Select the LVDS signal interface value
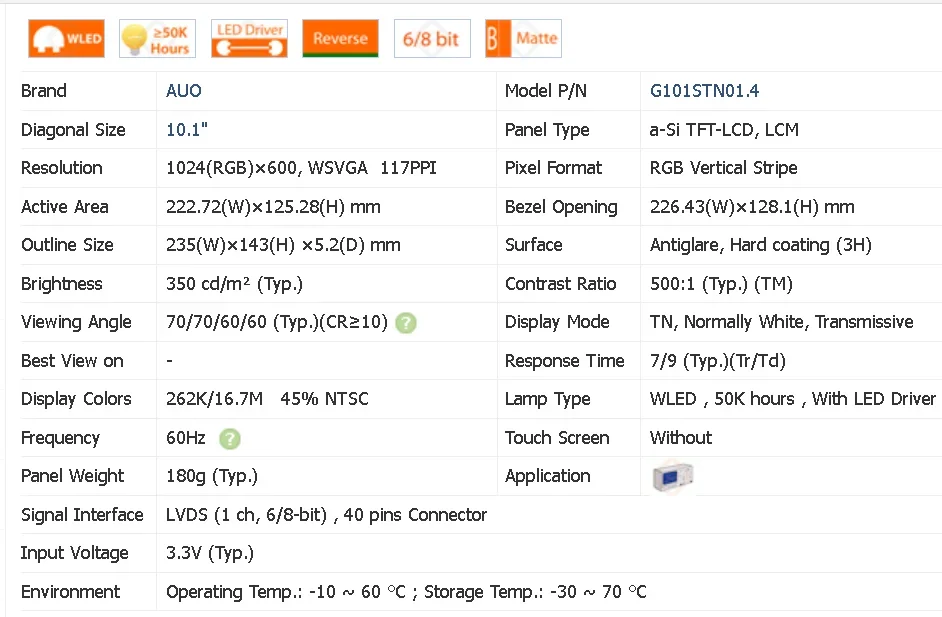942x617 pixels. [326, 515]
